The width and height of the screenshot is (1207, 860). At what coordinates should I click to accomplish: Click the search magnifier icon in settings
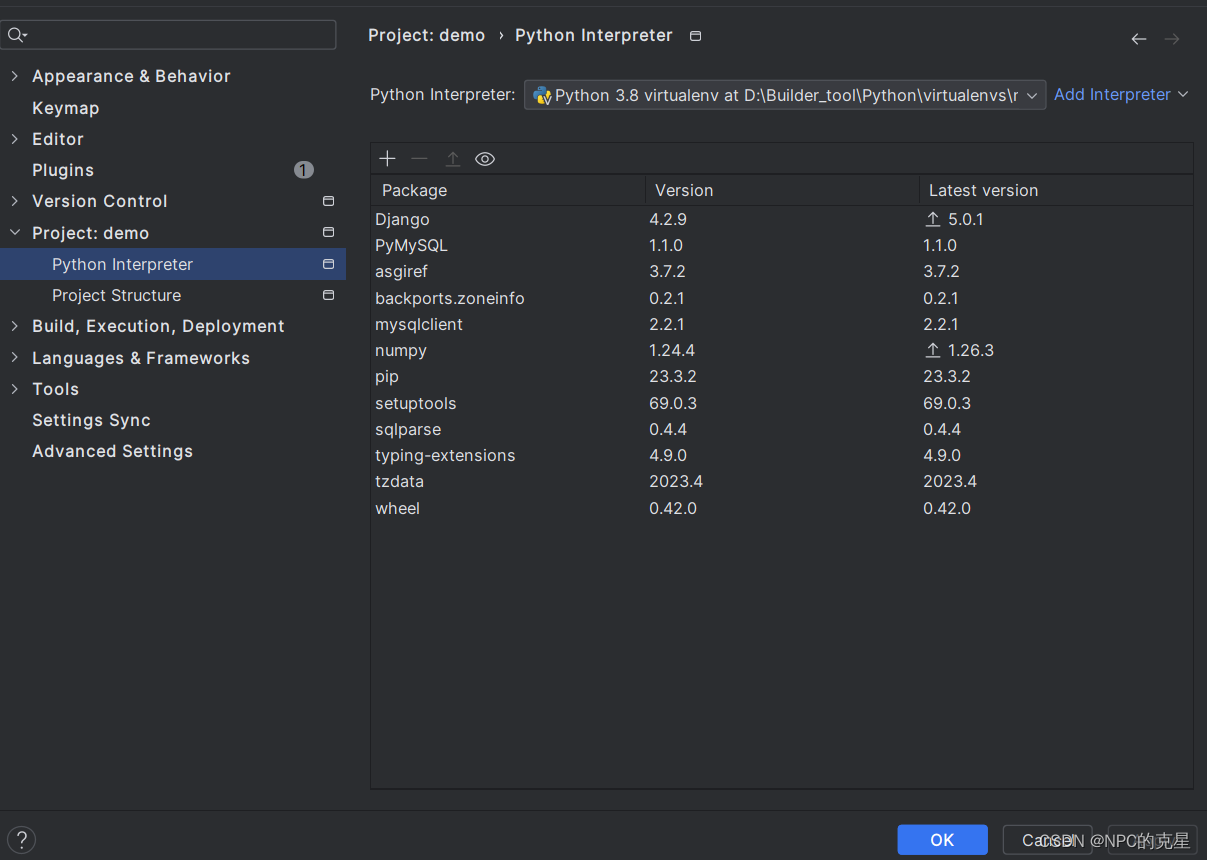[x=16, y=35]
